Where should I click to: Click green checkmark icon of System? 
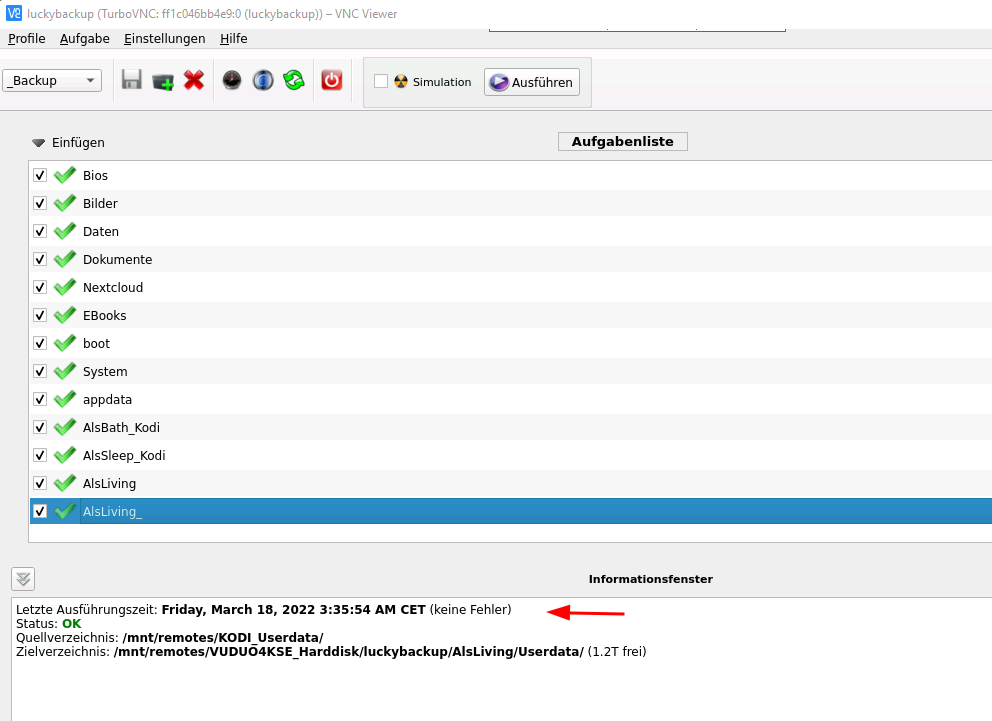(x=65, y=371)
